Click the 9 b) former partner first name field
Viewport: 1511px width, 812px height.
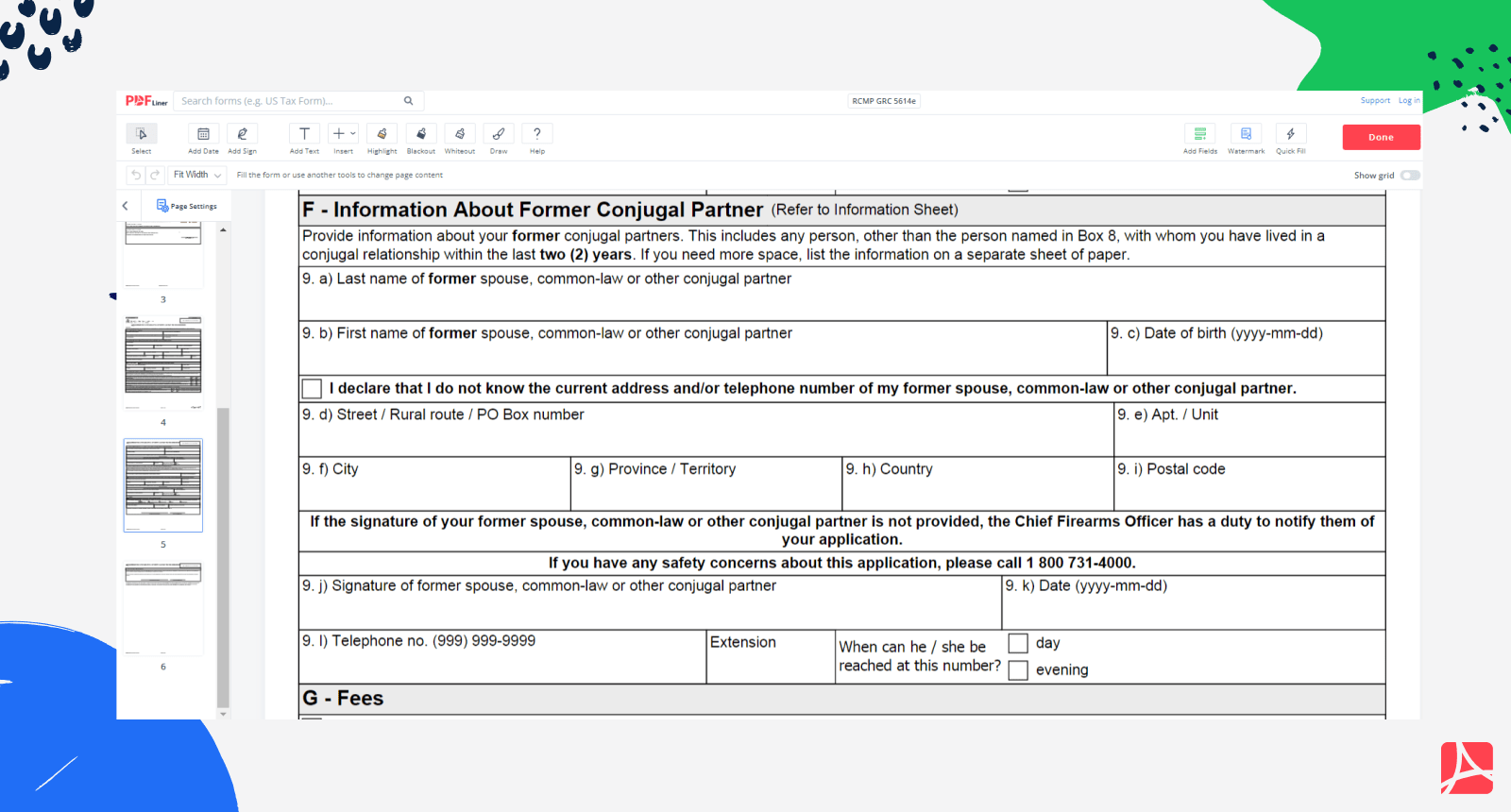pos(703,348)
